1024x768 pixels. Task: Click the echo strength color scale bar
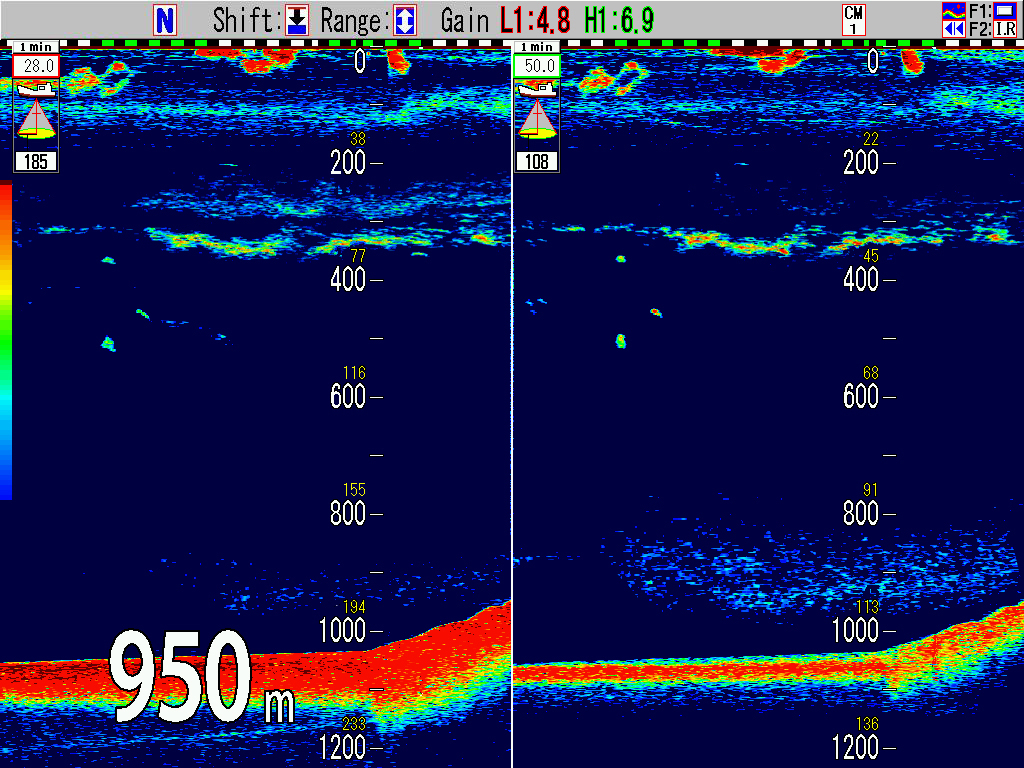pos(6,340)
